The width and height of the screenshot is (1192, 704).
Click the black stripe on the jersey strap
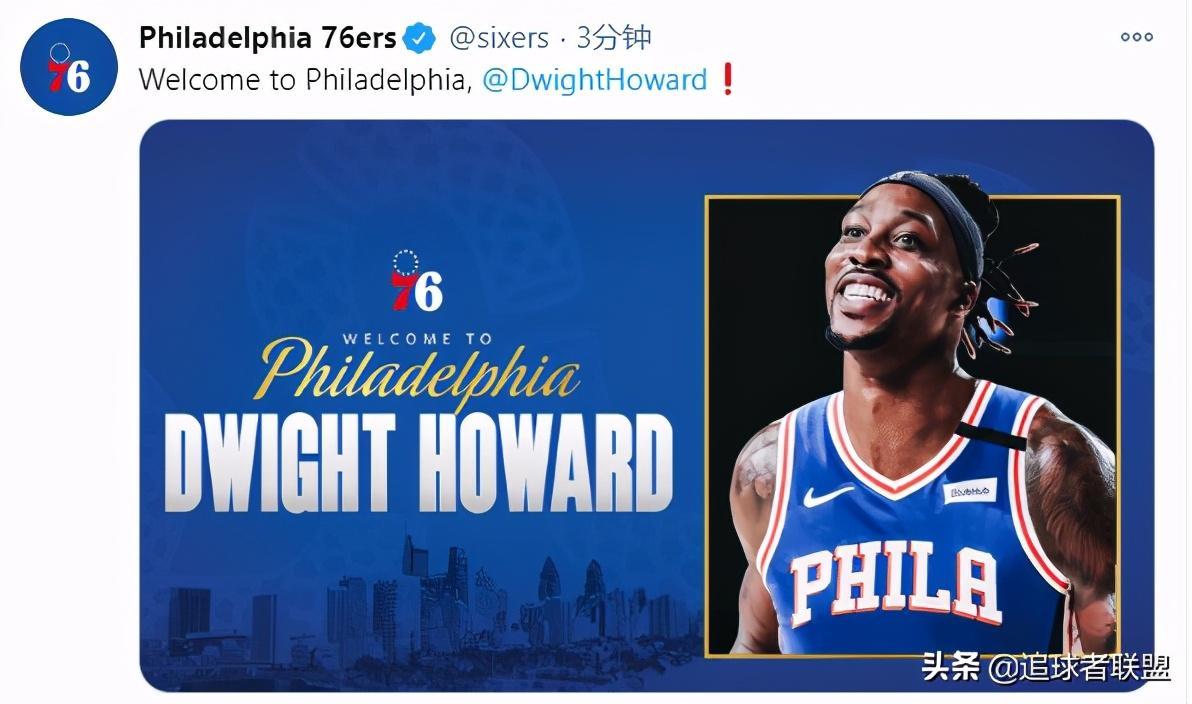coord(990,436)
